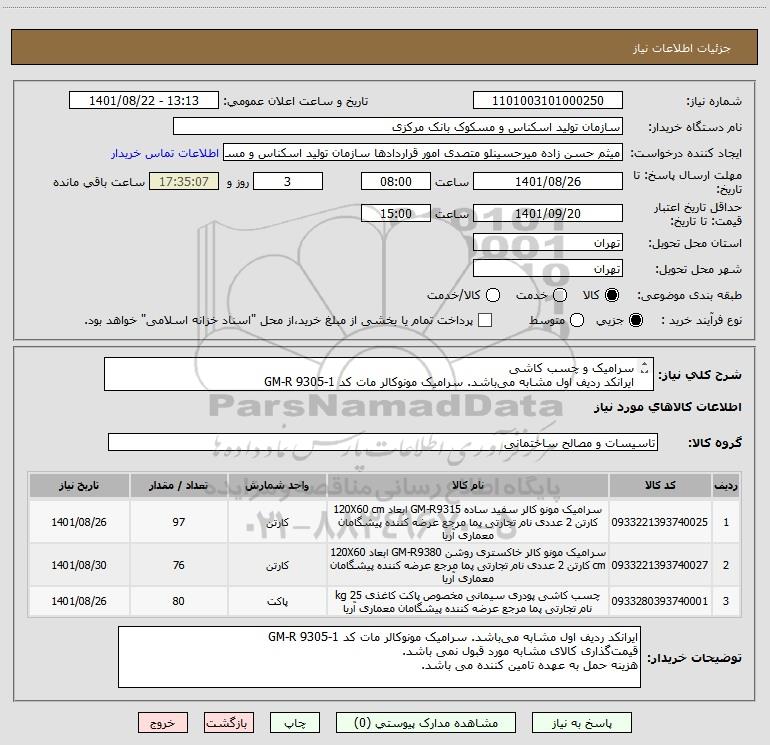The height and width of the screenshot is (745, 770).
Task: Click the کد کالا column header
Action: pos(660,485)
